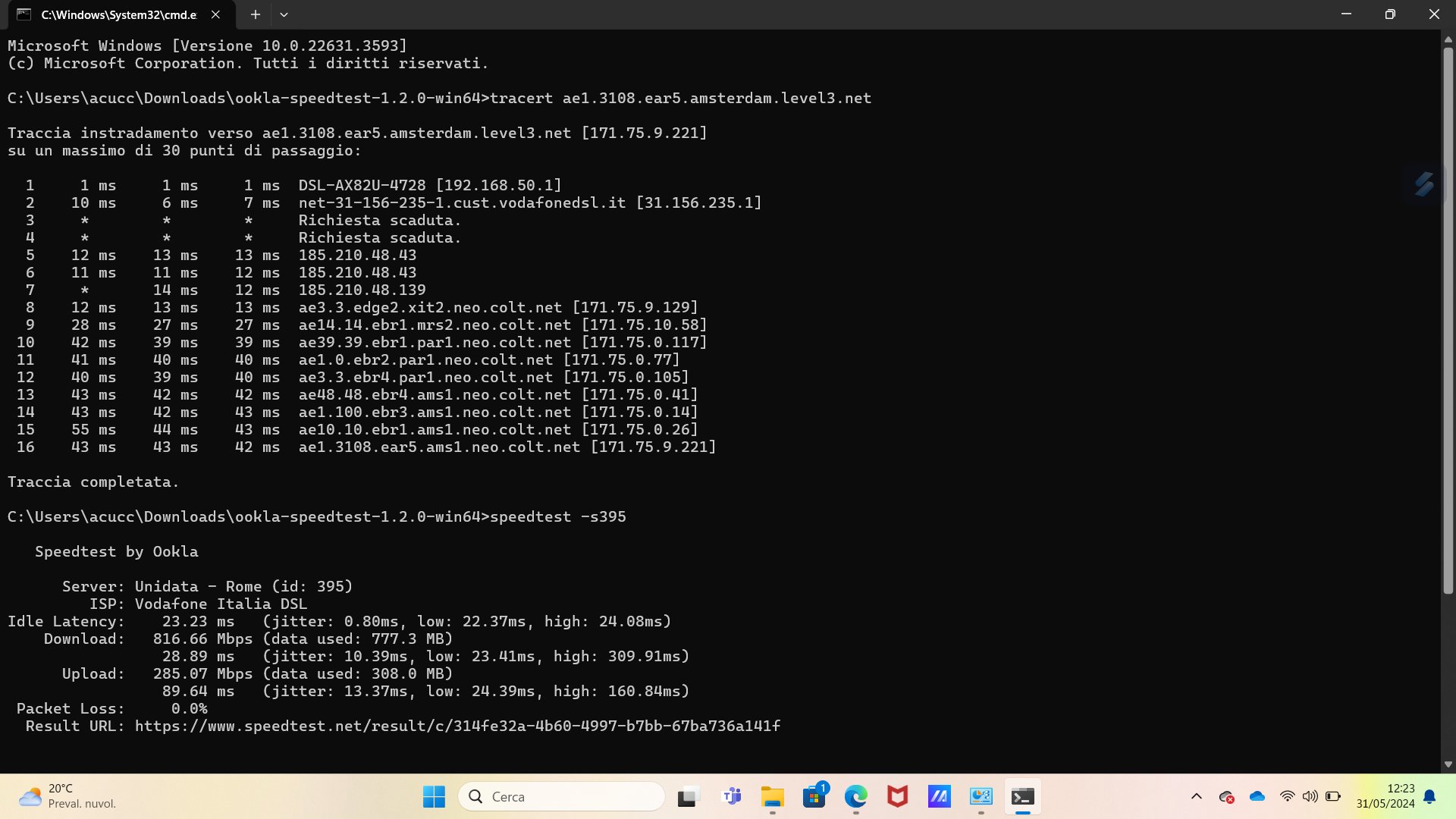Open the clock and date panel
Viewport: 1456px width, 819px height.
pos(1385,796)
